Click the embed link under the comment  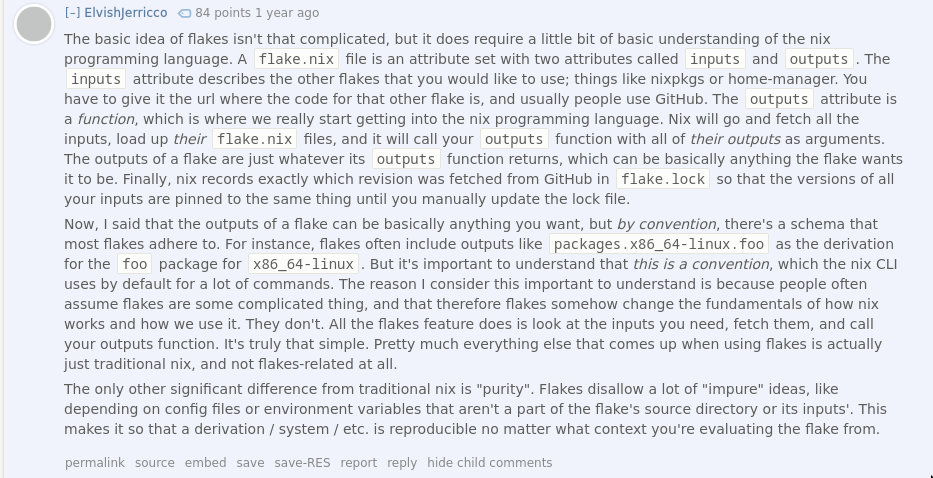[205, 463]
